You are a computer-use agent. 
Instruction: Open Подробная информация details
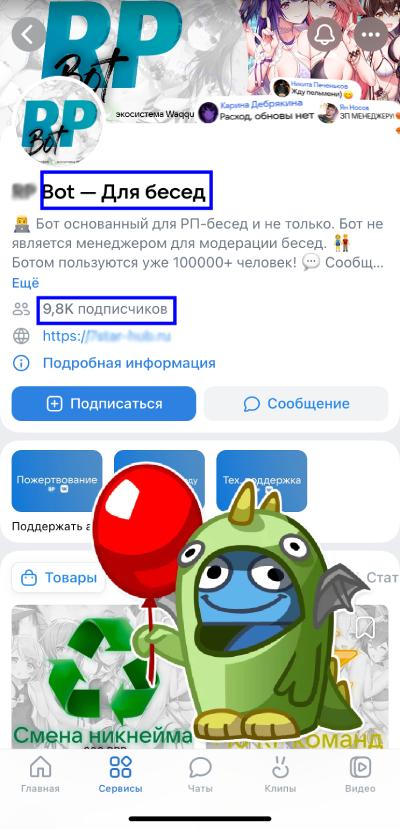(x=129, y=363)
